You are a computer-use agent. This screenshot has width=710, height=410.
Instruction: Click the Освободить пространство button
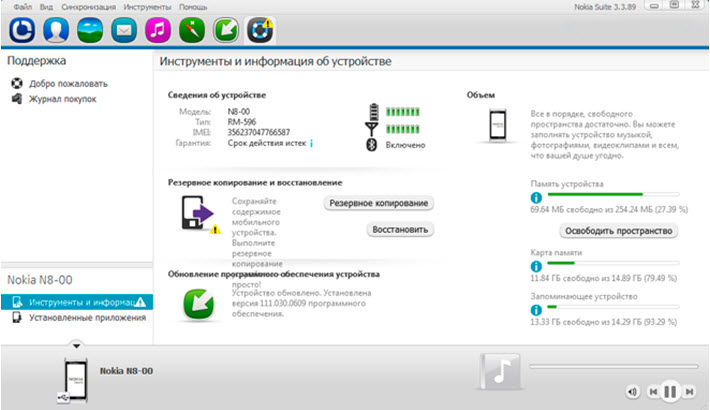click(619, 231)
